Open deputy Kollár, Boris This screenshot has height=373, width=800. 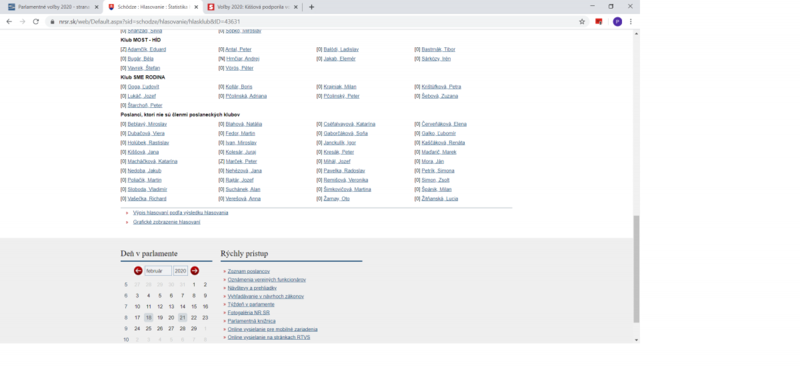tap(239, 87)
